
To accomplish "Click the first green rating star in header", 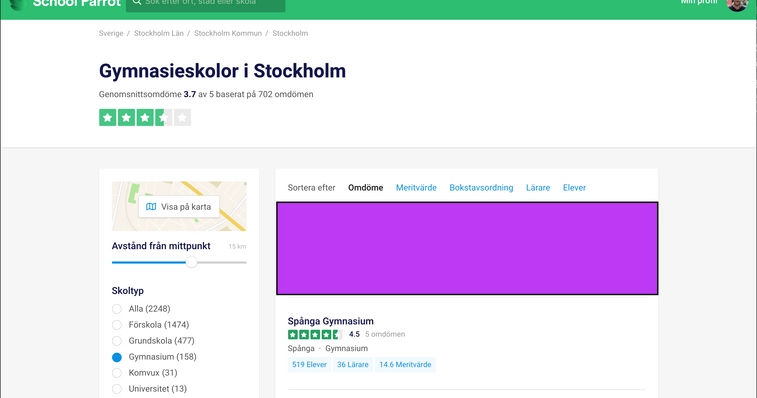I will 108,117.
